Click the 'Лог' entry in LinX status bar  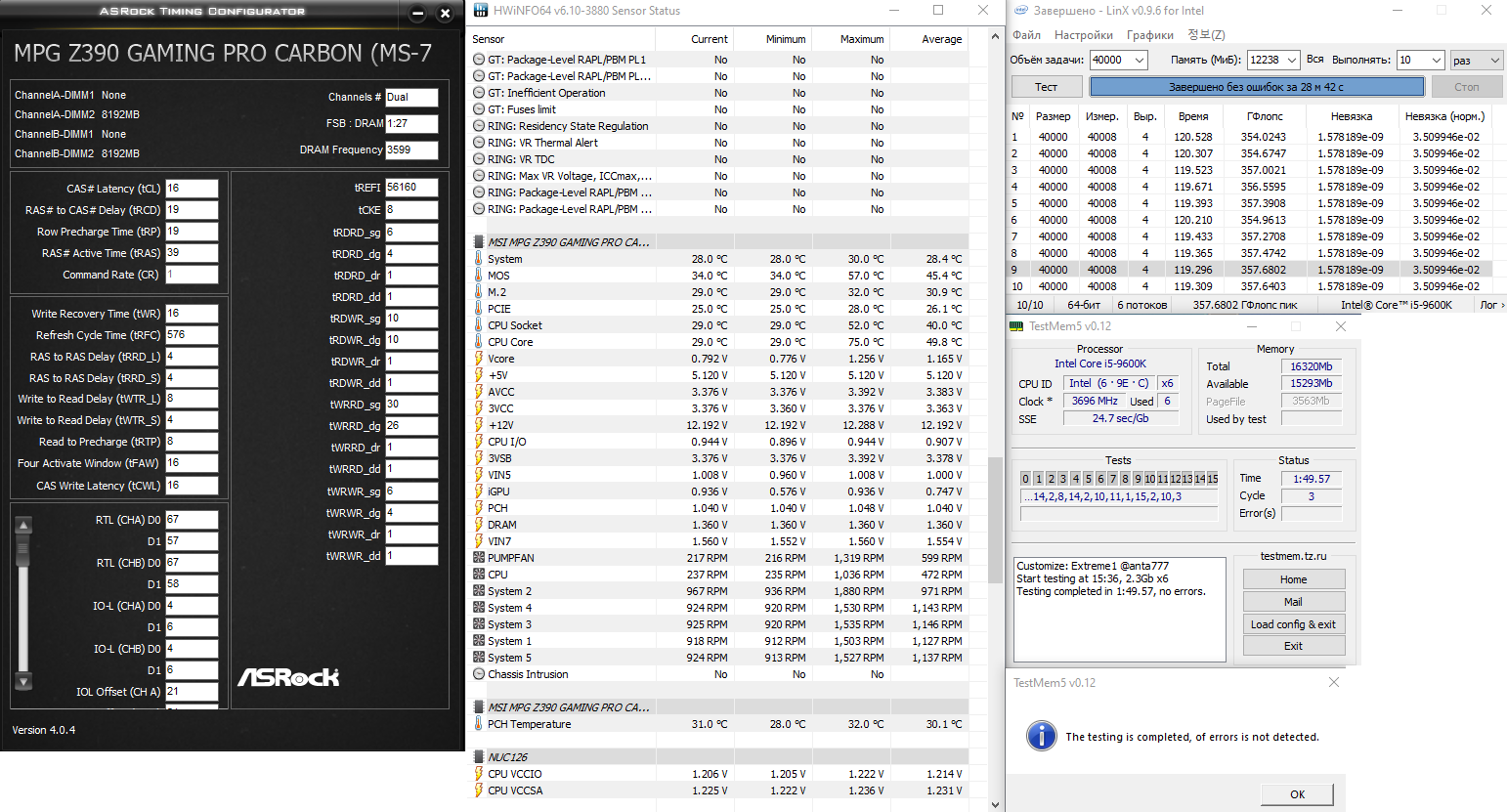tap(1490, 305)
